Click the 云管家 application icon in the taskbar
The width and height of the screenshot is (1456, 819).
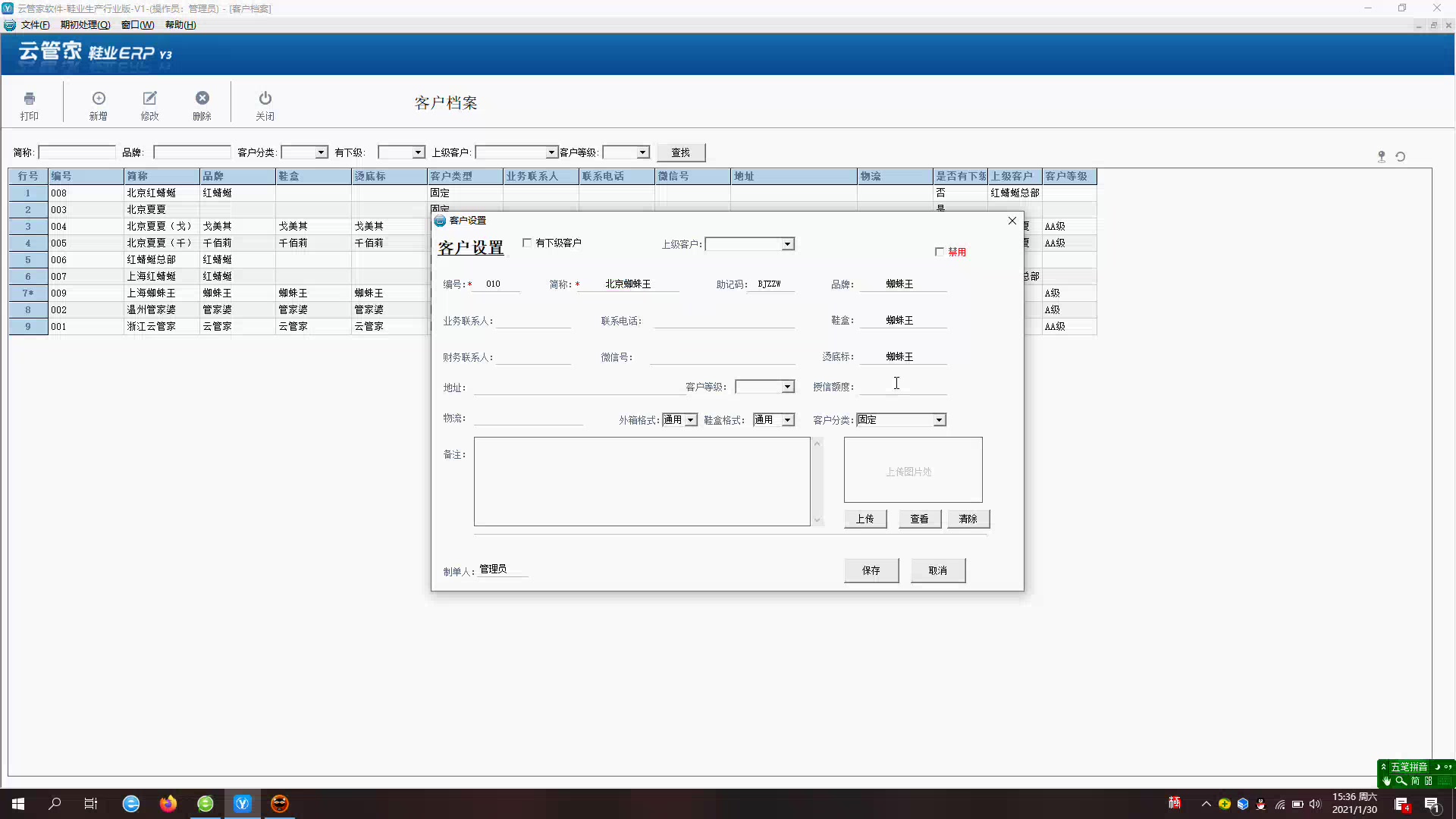pyautogui.click(x=243, y=803)
